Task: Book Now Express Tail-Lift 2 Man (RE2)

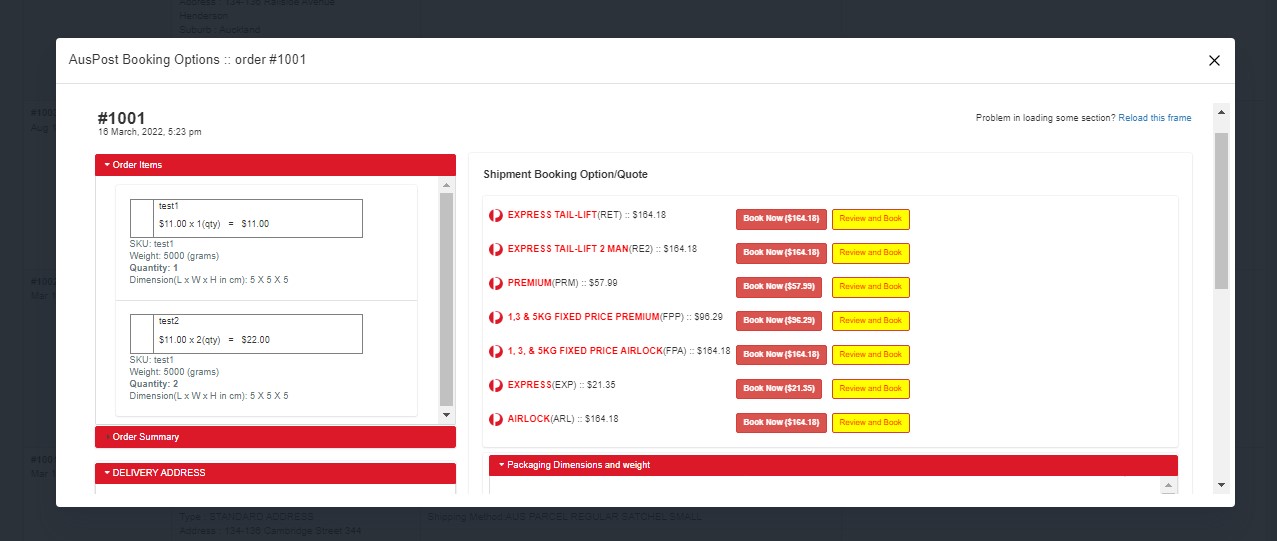Action: tap(781, 253)
